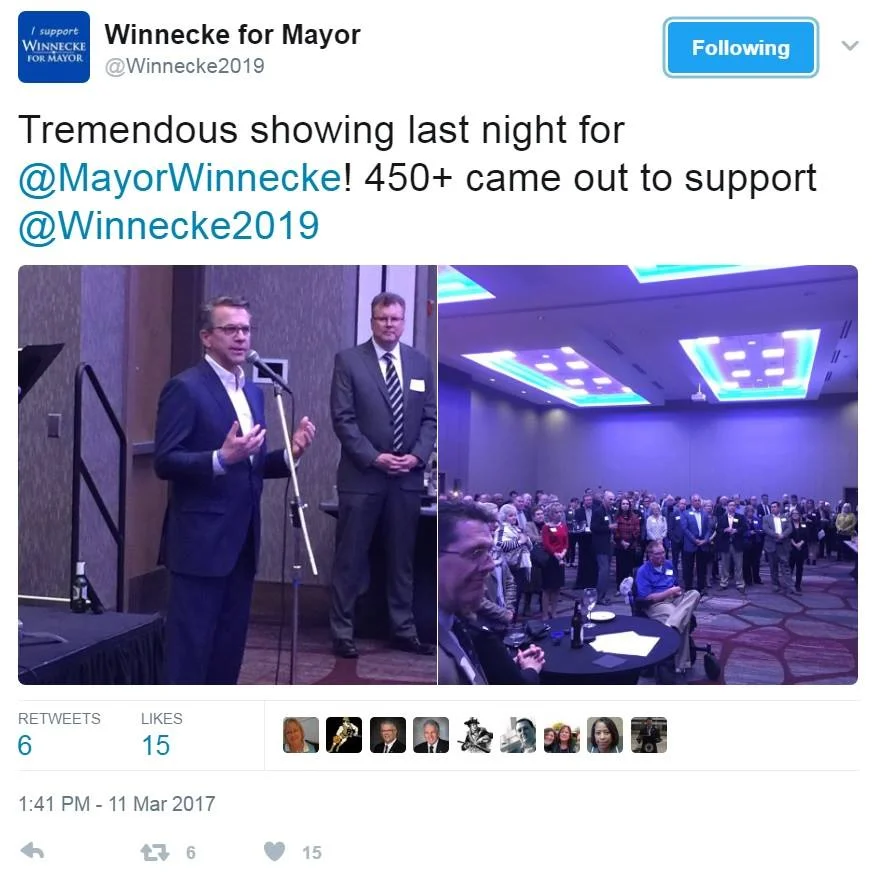Open the Winnecke for Mayor profile avatar
Screen dimensions: 891x890
[54, 47]
